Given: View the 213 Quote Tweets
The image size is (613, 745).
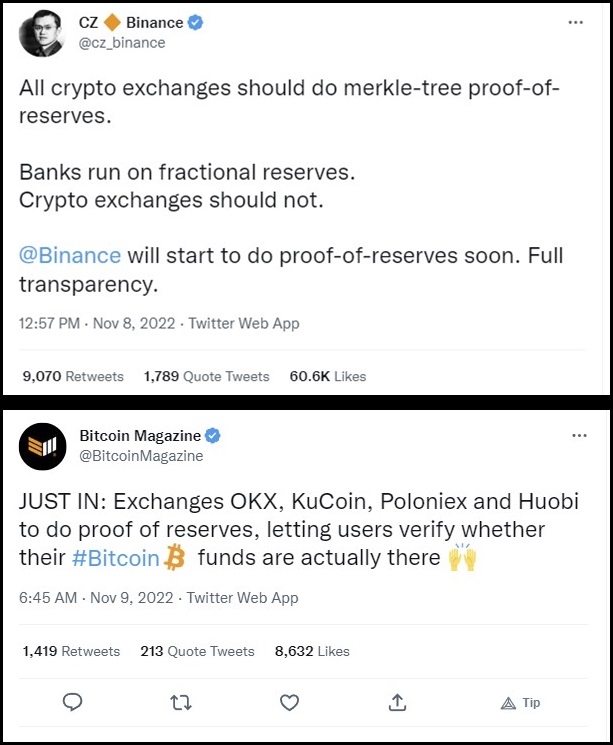Looking at the screenshot, I should [198, 650].
